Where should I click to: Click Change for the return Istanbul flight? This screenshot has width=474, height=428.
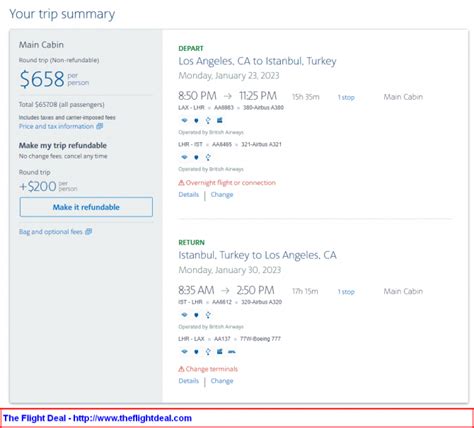(222, 381)
